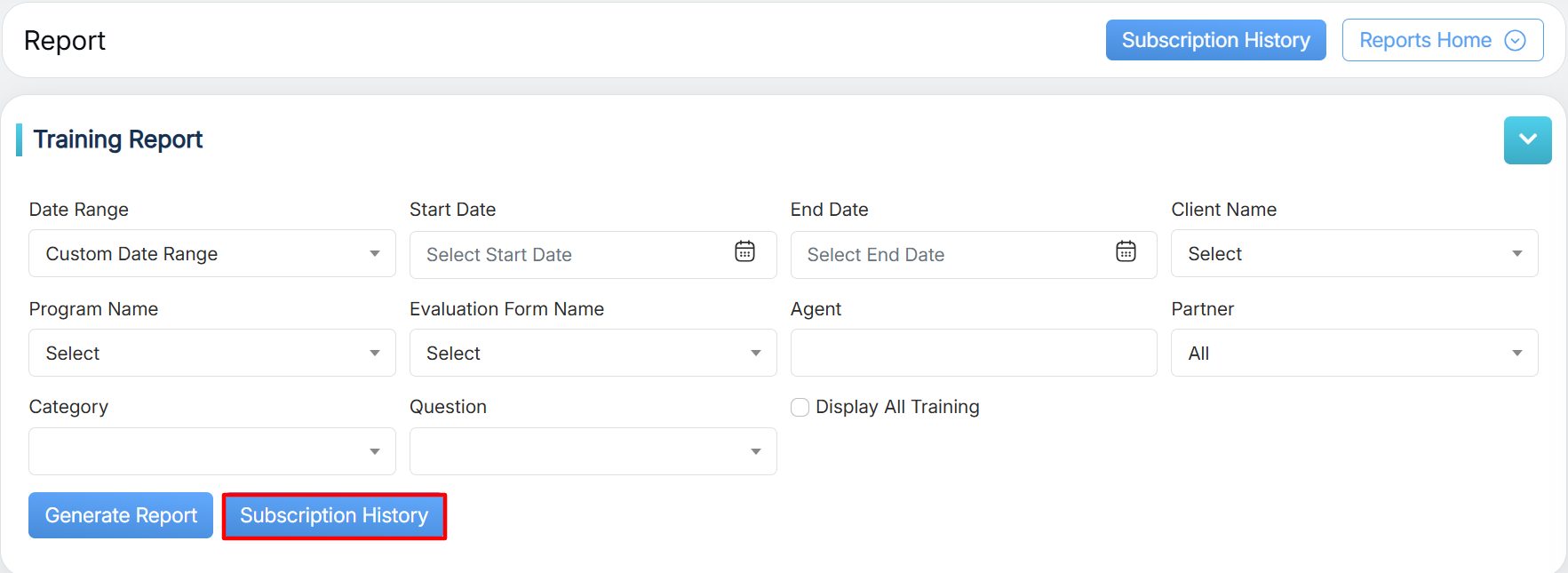Open the Client Name dropdown
The image size is (1568, 573).
click(x=1354, y=254)
